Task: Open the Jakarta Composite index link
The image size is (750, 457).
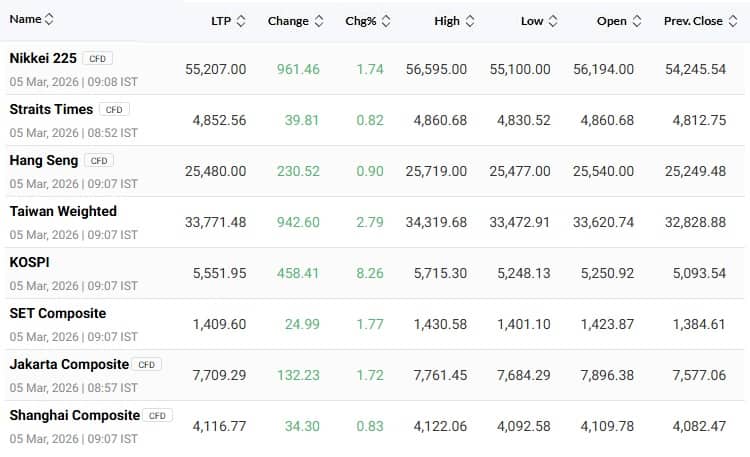Action: click(69, 365)
